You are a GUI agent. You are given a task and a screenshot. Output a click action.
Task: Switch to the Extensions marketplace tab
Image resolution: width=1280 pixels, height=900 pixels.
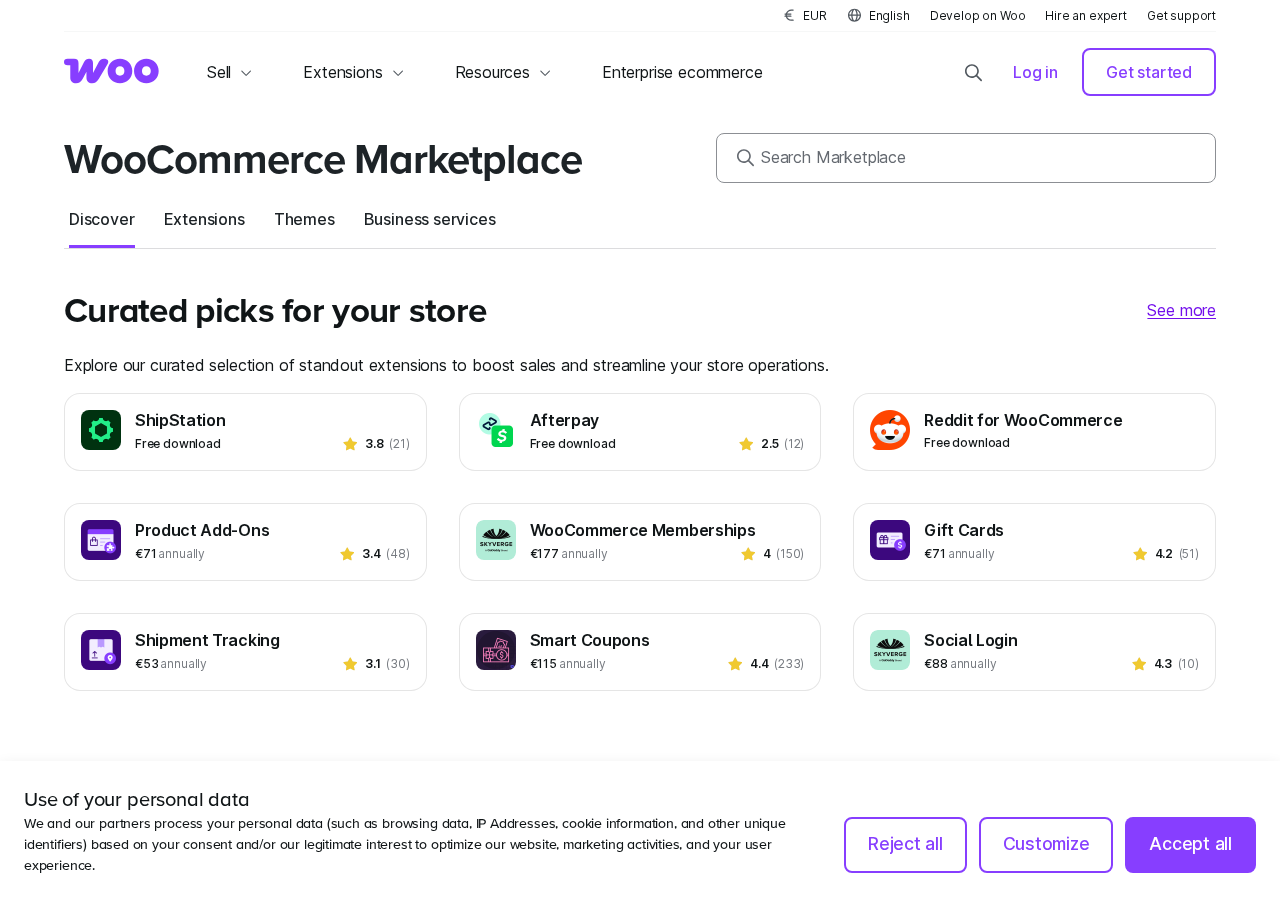204,219
